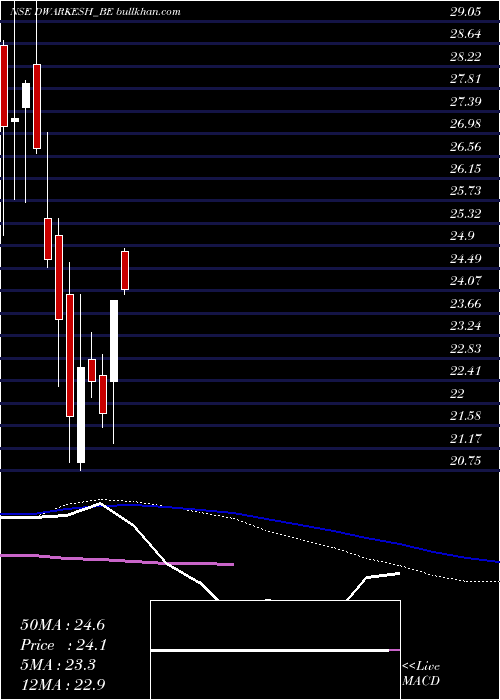Click the 25.73 price axis label
Image resolution: width=500 pixels, height=700 pixels.
pyautogui.click(x=466, y=191)
